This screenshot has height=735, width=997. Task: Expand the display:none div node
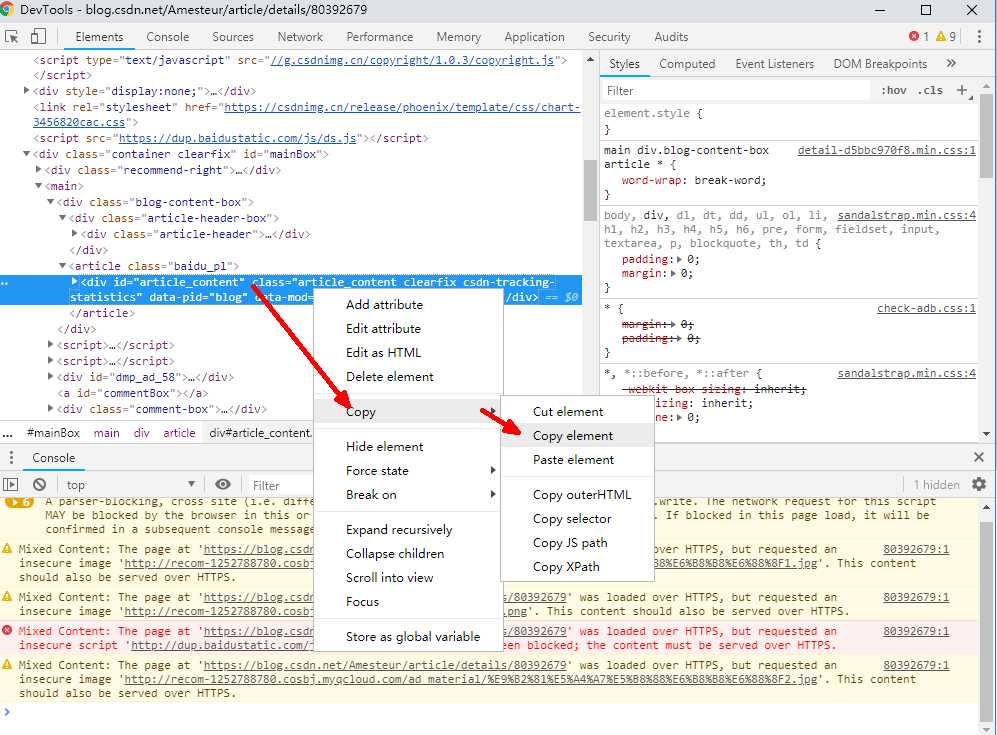click(26, 90)
